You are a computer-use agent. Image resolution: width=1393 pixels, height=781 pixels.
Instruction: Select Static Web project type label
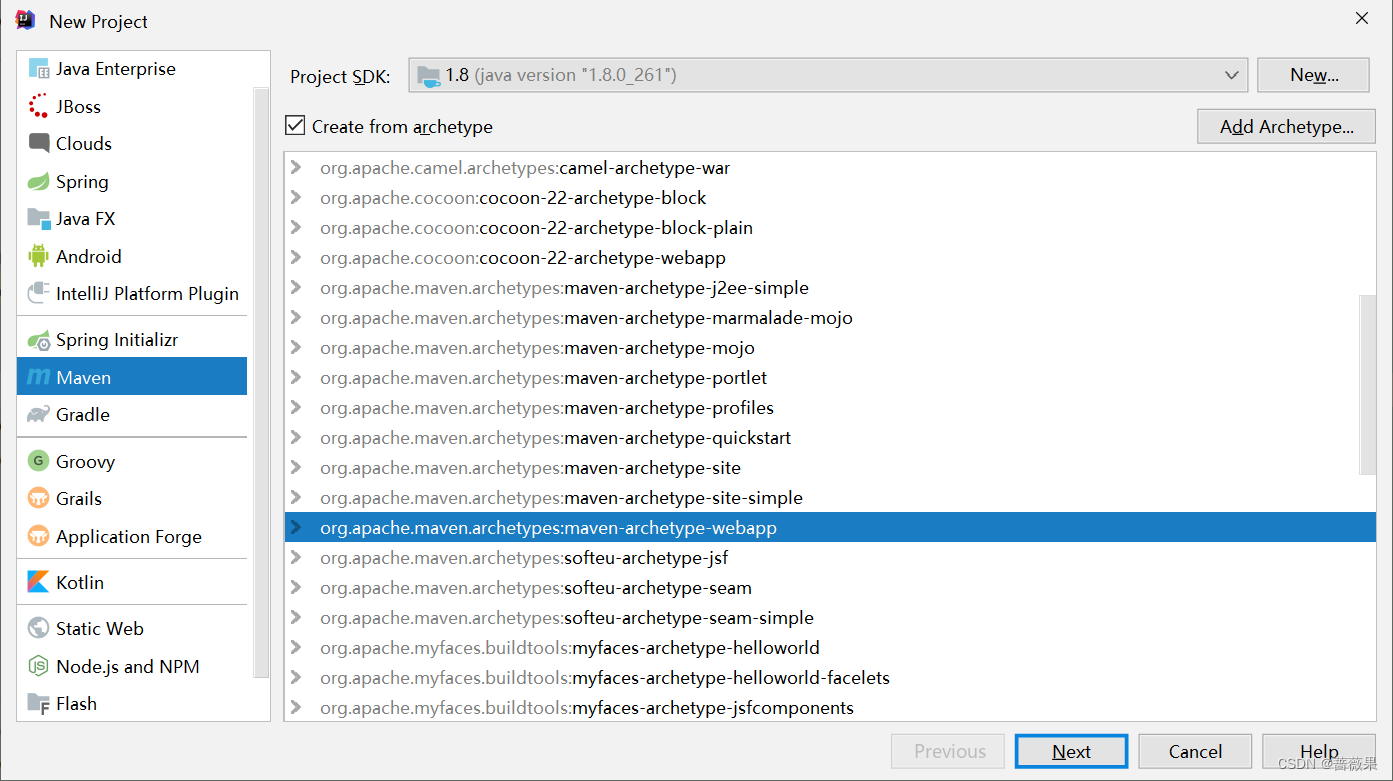click(x=100, y=628)
